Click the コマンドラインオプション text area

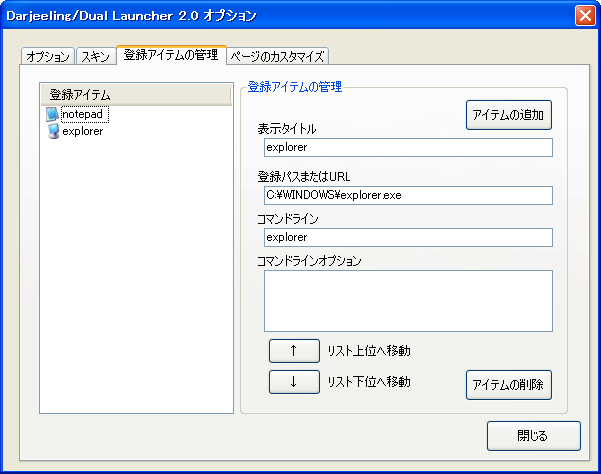click(408, 301)
